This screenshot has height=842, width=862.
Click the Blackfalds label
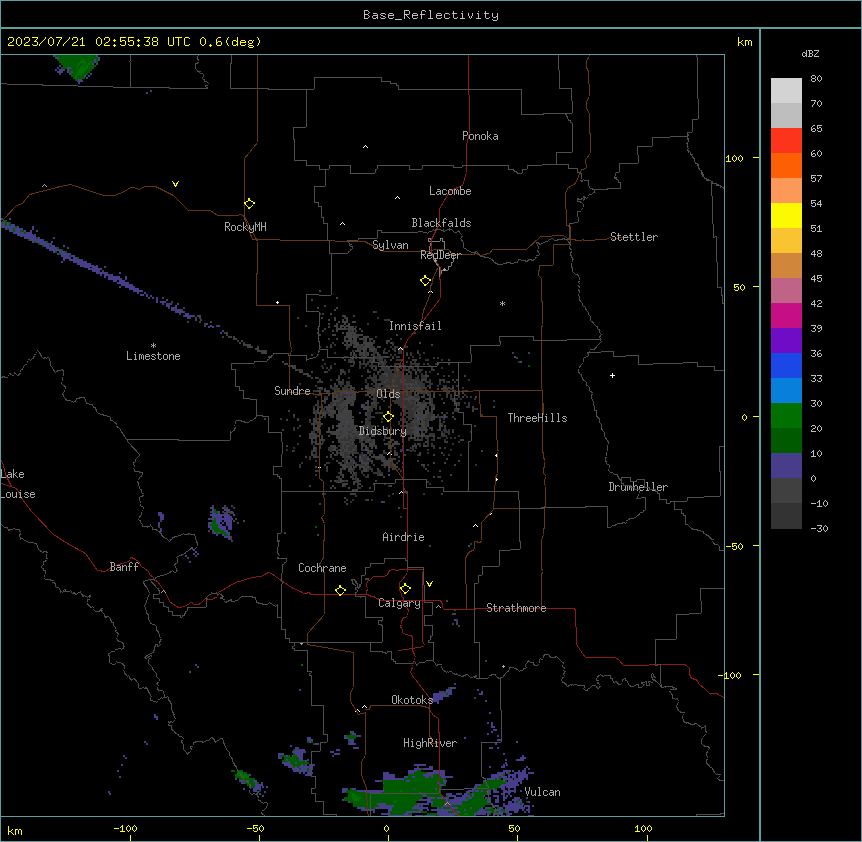pyautogui.click(x=441, y=223)
